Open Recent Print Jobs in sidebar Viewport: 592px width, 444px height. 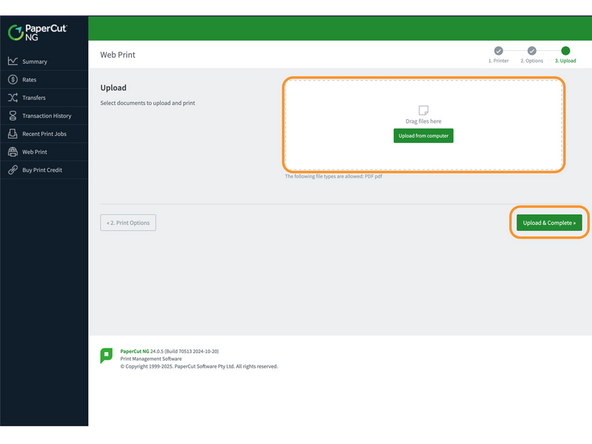coord(44,134)
